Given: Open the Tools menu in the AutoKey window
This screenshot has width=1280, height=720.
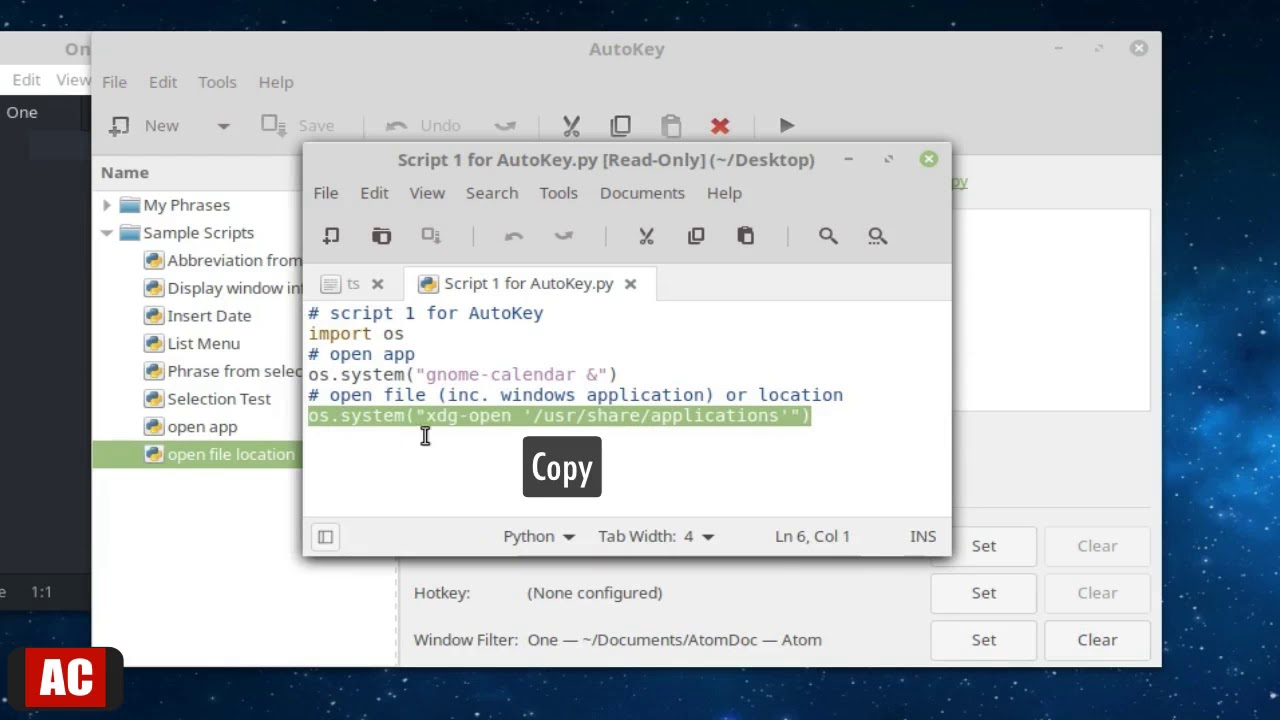Looking at the screenshot, I should point(217,82).
